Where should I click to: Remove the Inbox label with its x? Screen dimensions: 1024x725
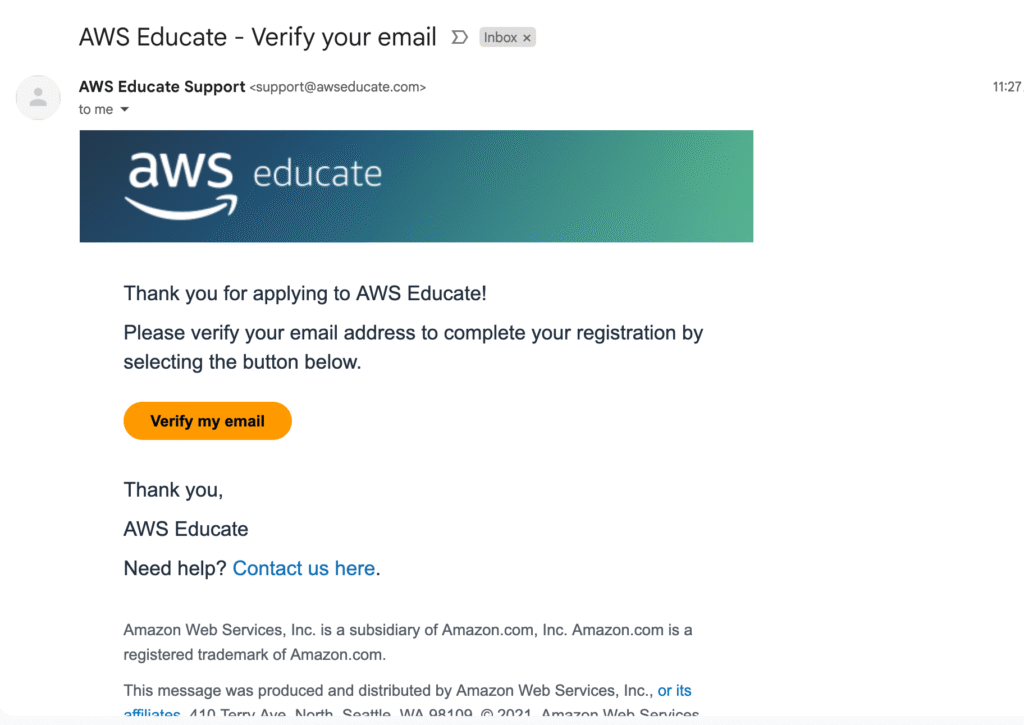527,38
